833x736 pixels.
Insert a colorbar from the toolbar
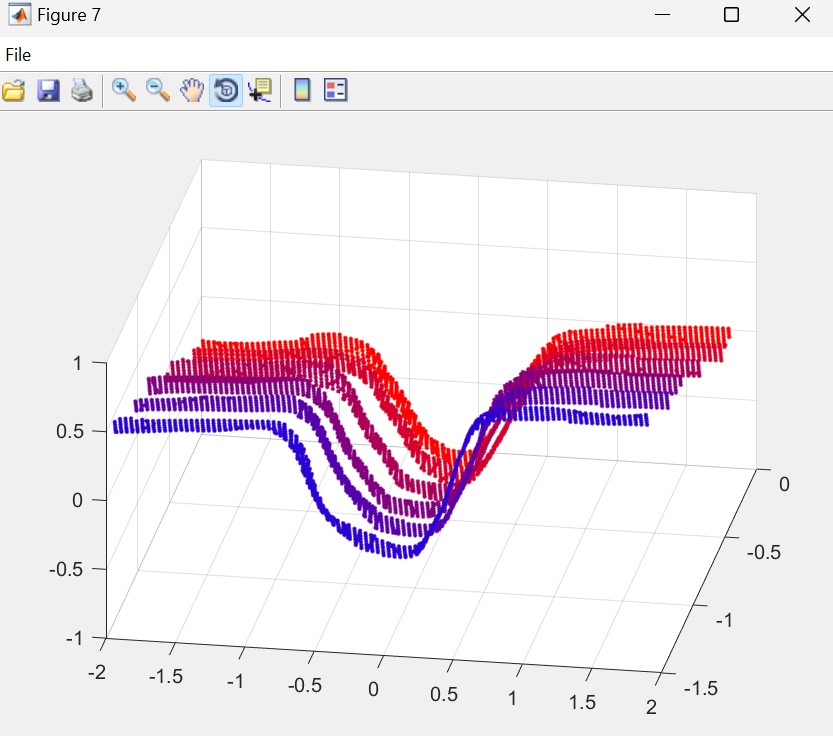pyautogui.click(x=301, y=91)
